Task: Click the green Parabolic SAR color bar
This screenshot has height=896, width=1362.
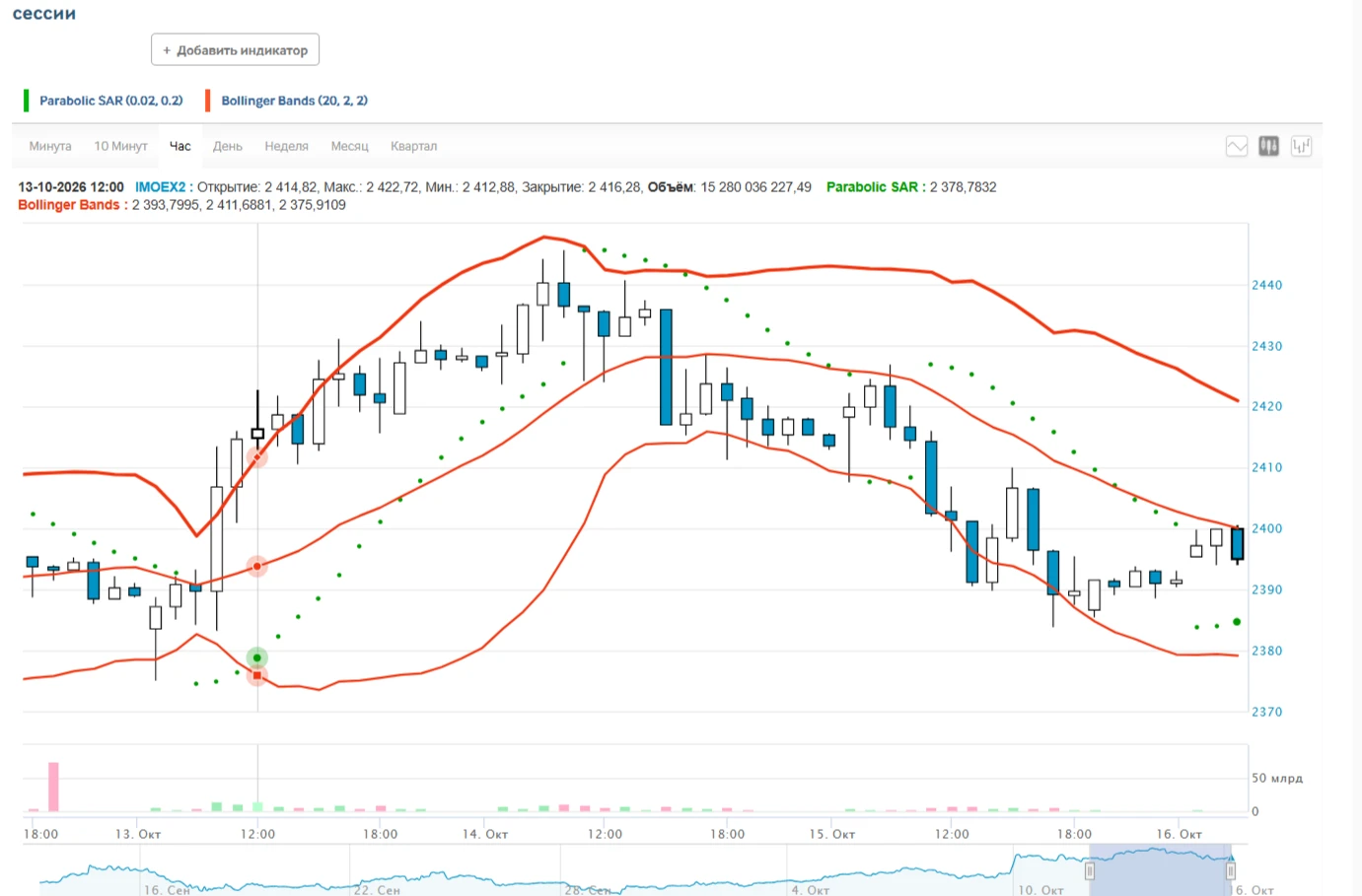Action: pyautogui.click(x=27, y=101)
